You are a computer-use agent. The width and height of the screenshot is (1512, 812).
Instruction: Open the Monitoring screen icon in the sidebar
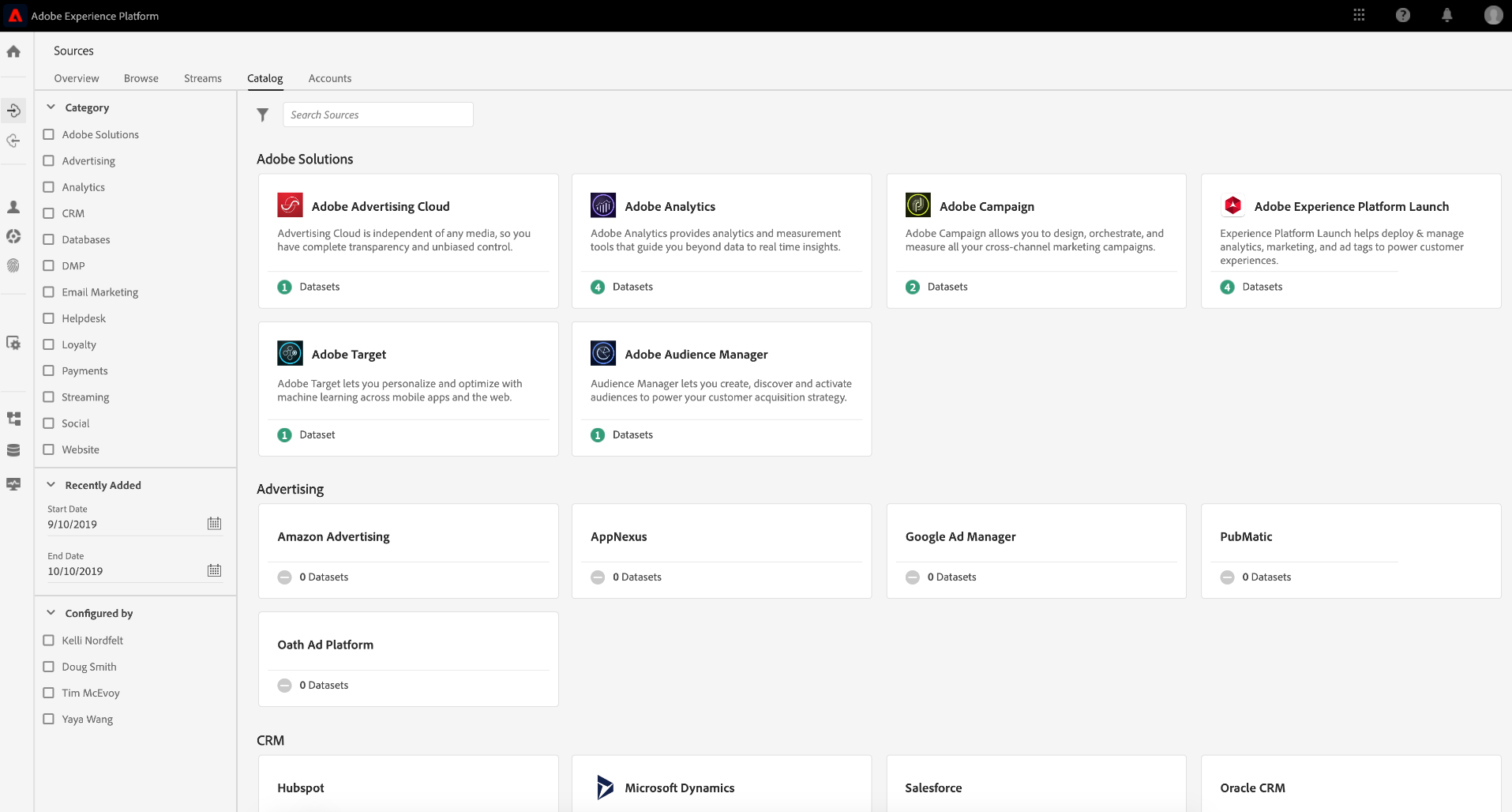tap(13, 484)
